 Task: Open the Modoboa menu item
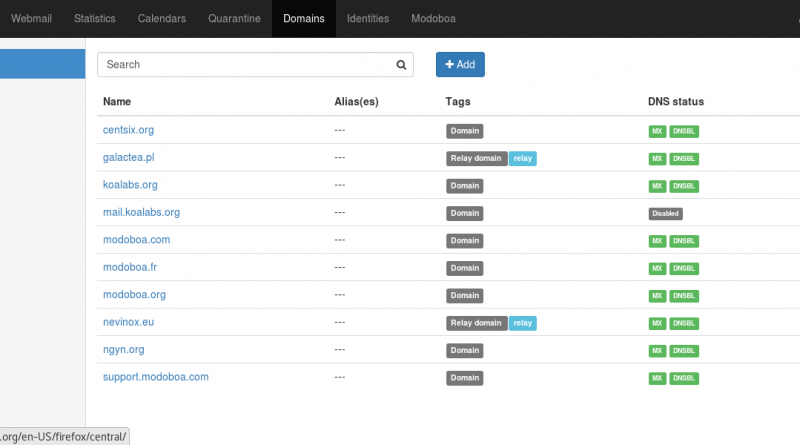pyautogui.click(x=438, y=19)
